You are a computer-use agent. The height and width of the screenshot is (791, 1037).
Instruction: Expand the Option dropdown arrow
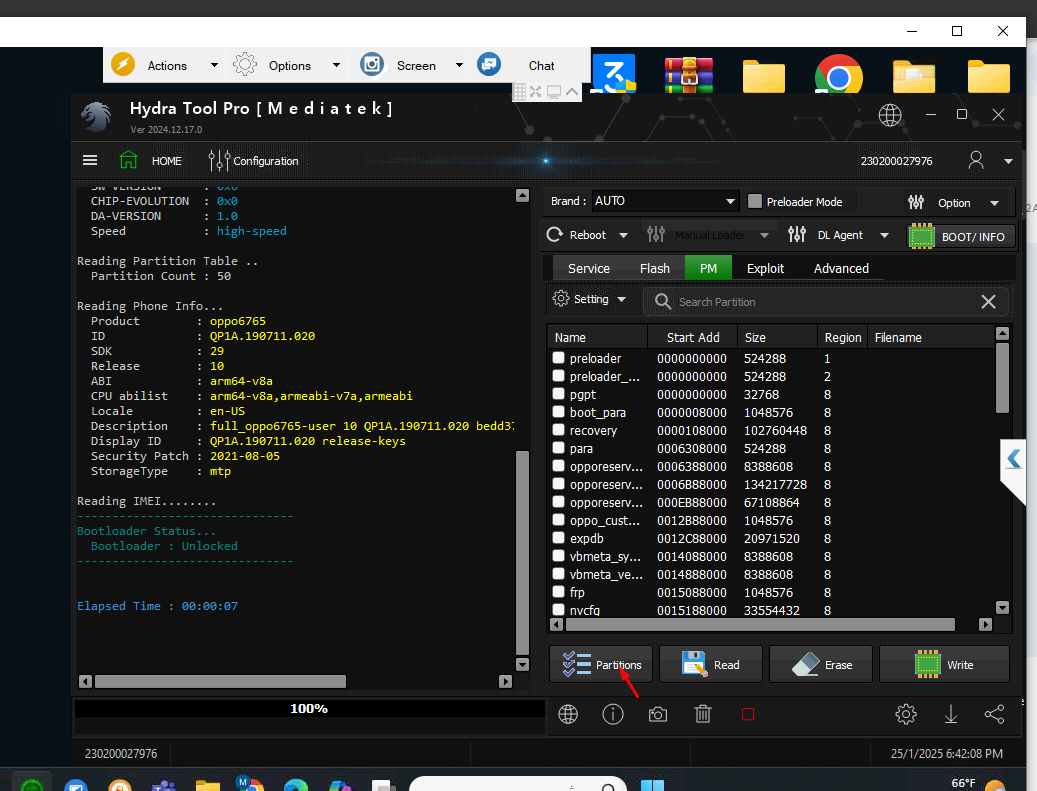coord(995,203)
